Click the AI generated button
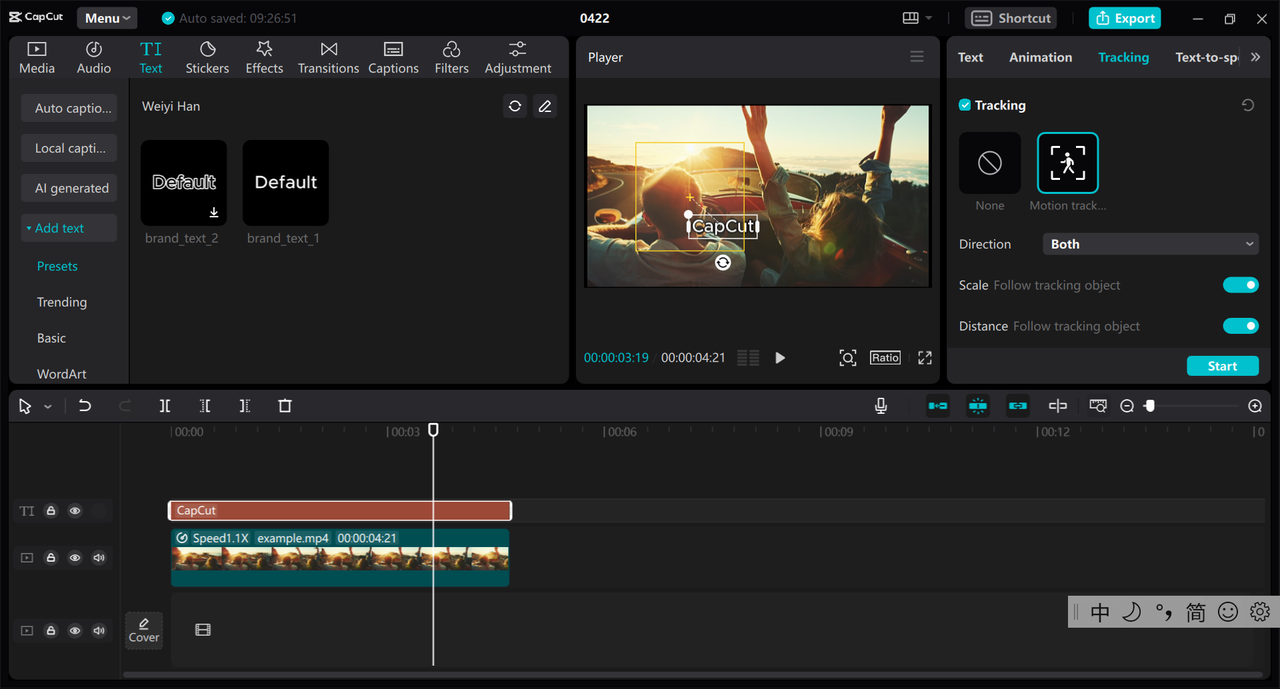1280x689 pixels. tap(69, 188)
